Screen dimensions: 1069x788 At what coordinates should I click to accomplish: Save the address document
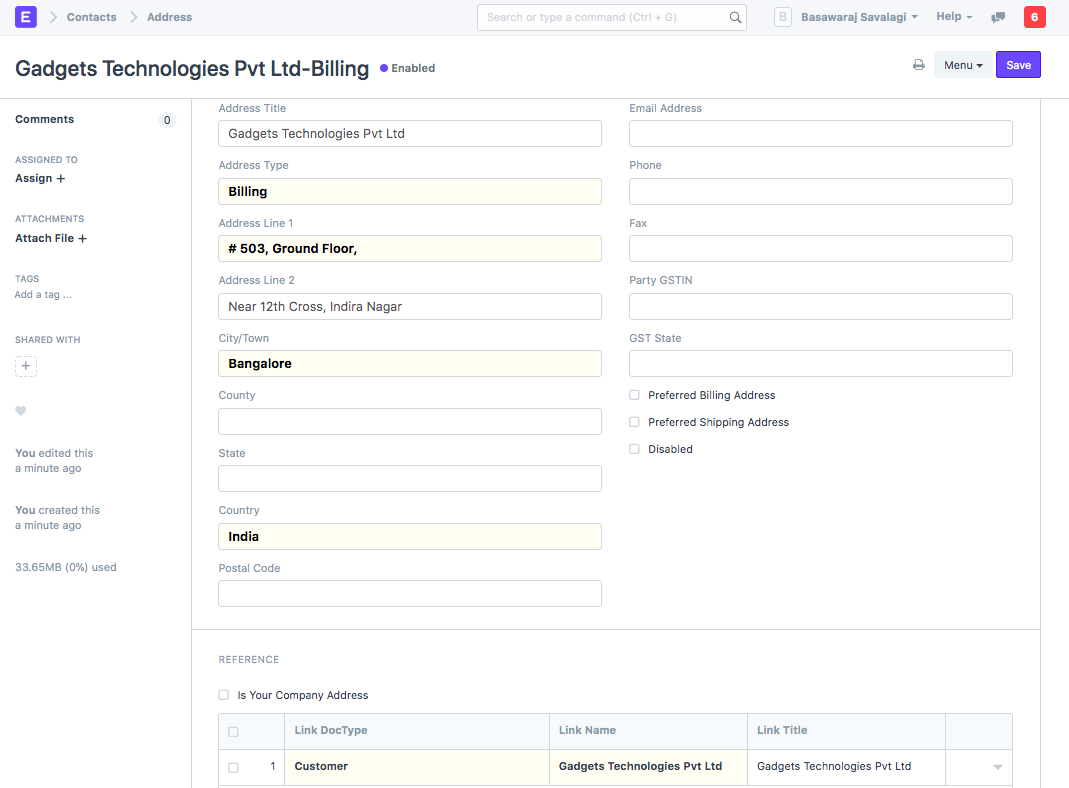(1018, 65)
